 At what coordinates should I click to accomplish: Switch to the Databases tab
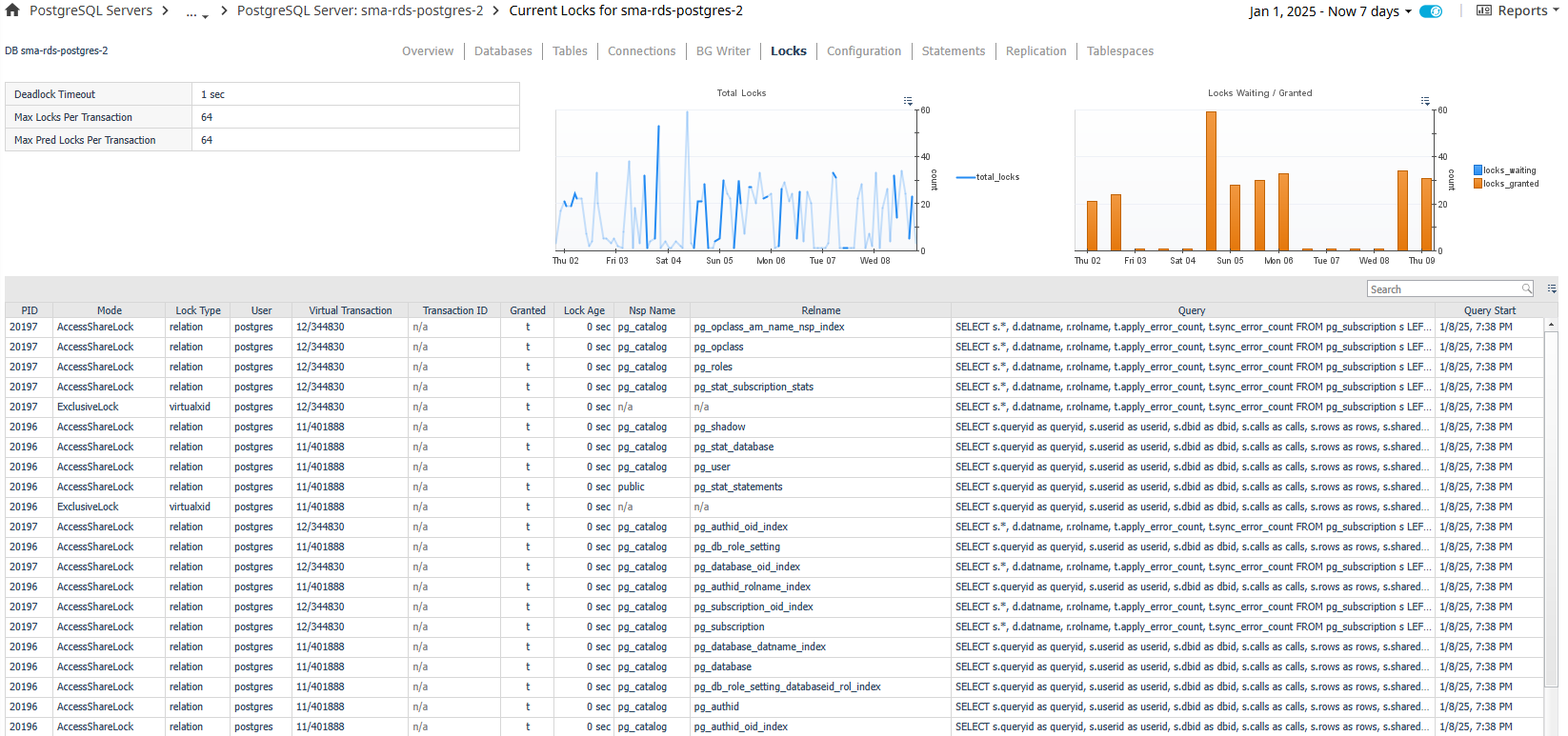coord(503,51)
